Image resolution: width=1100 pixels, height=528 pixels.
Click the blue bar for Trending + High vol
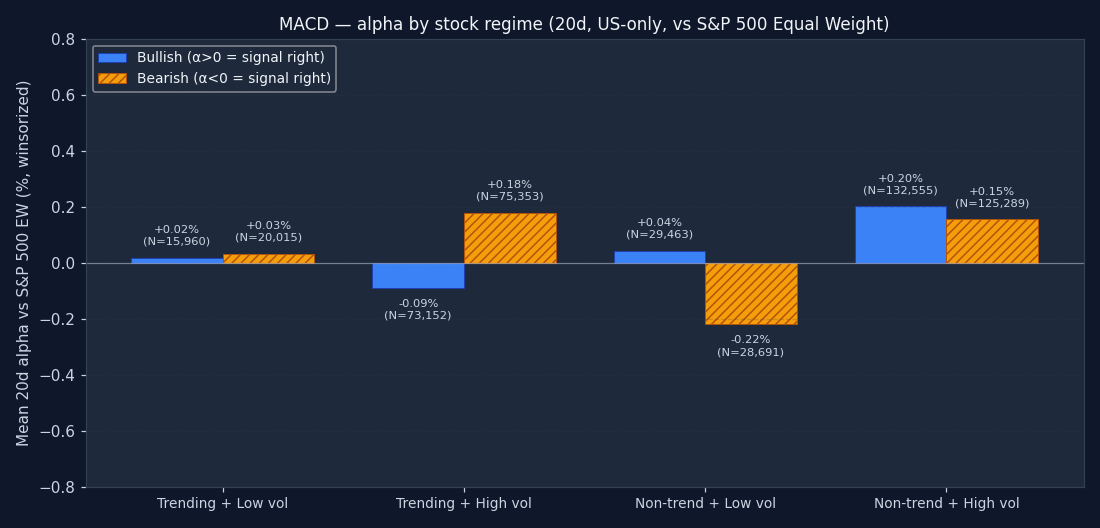click(418, 276)
